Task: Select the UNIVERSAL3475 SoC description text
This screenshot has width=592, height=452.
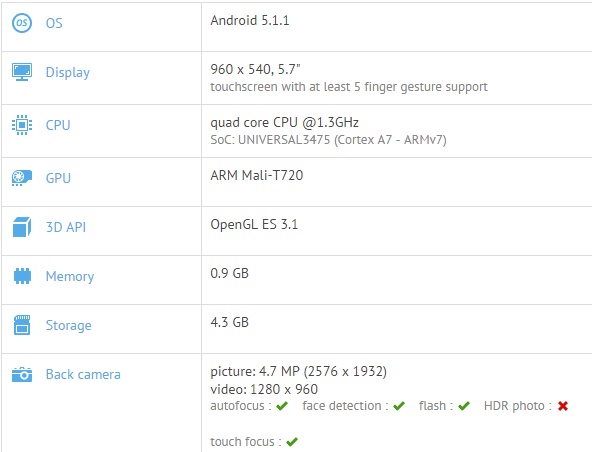Action: (x=328, y=140)
